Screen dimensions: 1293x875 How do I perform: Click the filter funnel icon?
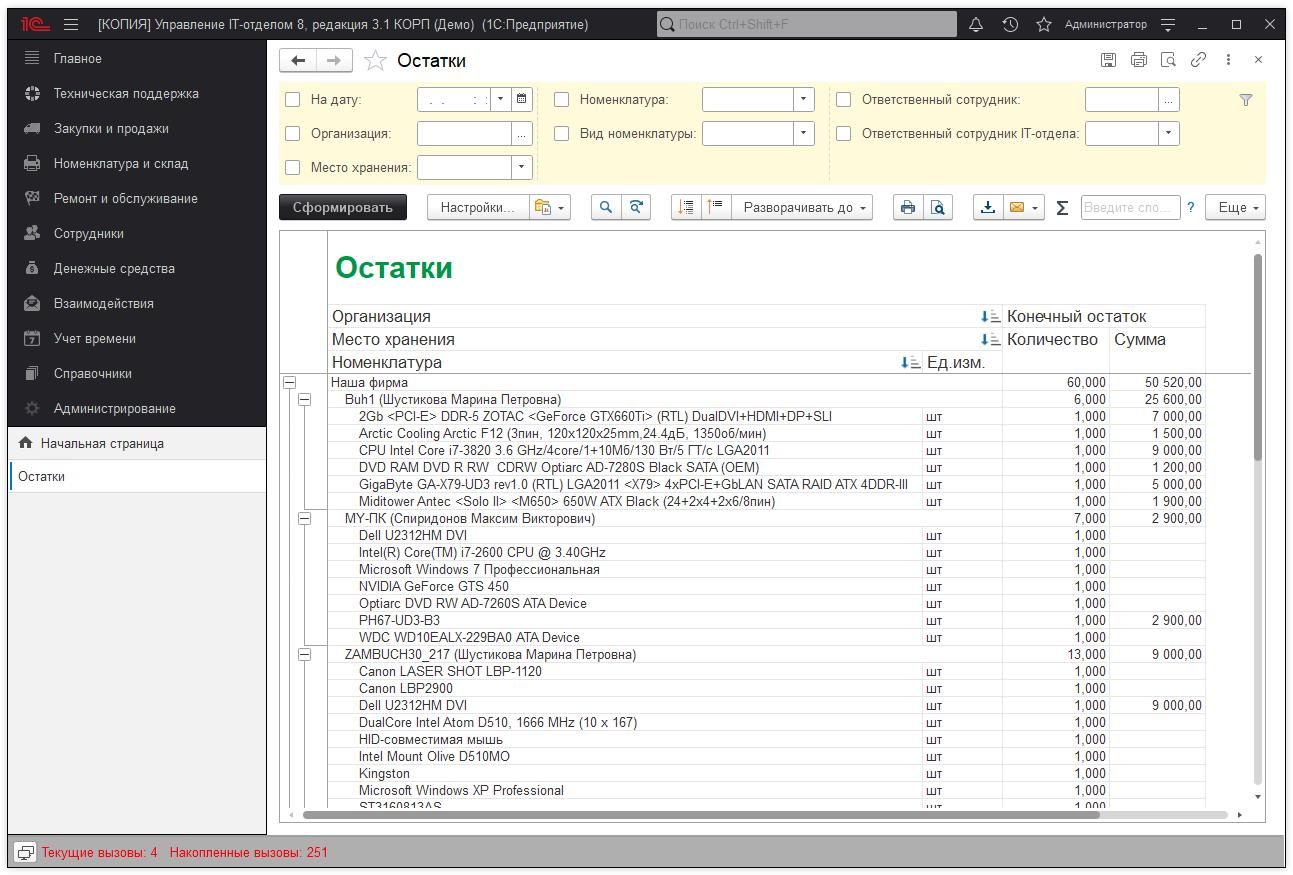click(x=1245, y=100)
